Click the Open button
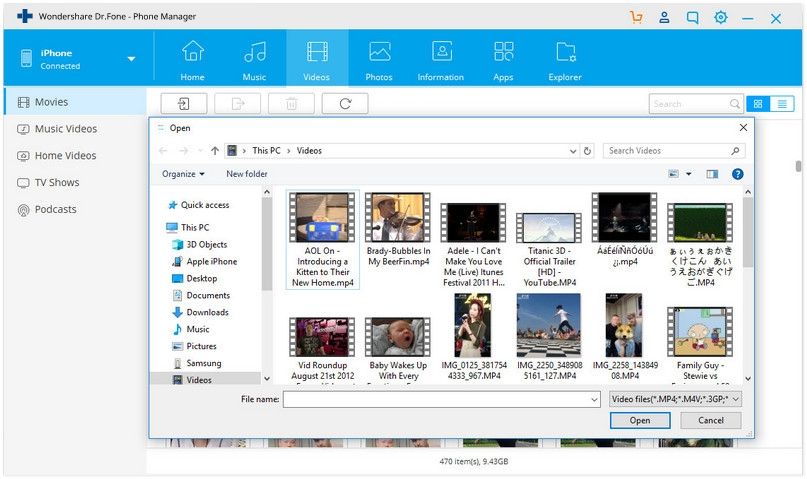Viewport: 807px width, 479px height. pyautogui.click(x=640, y=420)
